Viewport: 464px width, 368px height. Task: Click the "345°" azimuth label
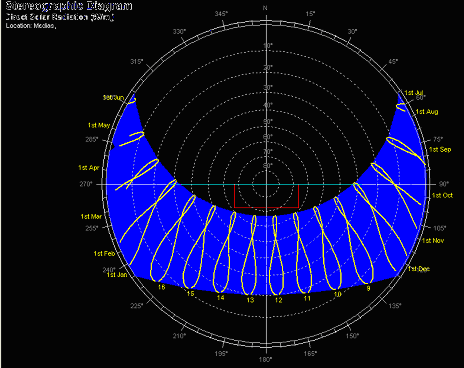(x=221, y=14)
